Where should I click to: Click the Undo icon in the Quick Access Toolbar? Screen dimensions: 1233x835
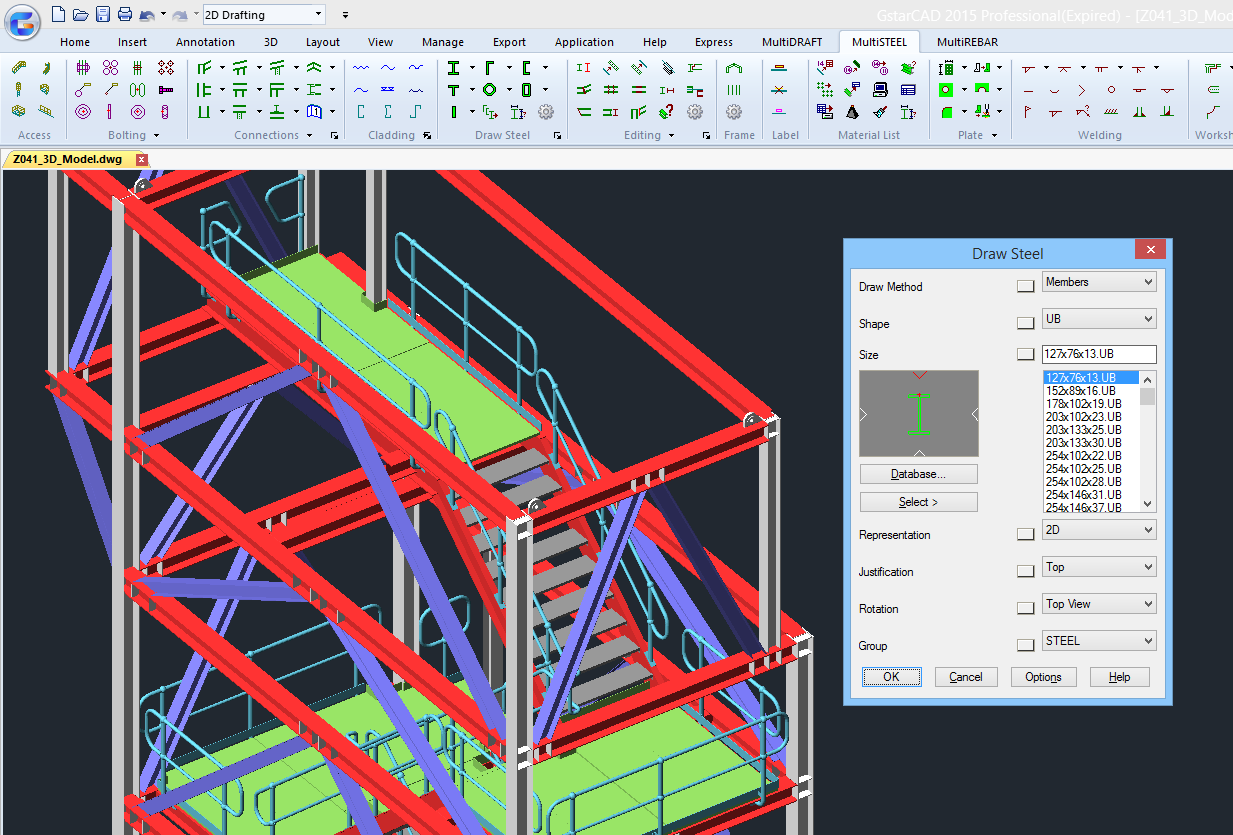coord(147,14)
